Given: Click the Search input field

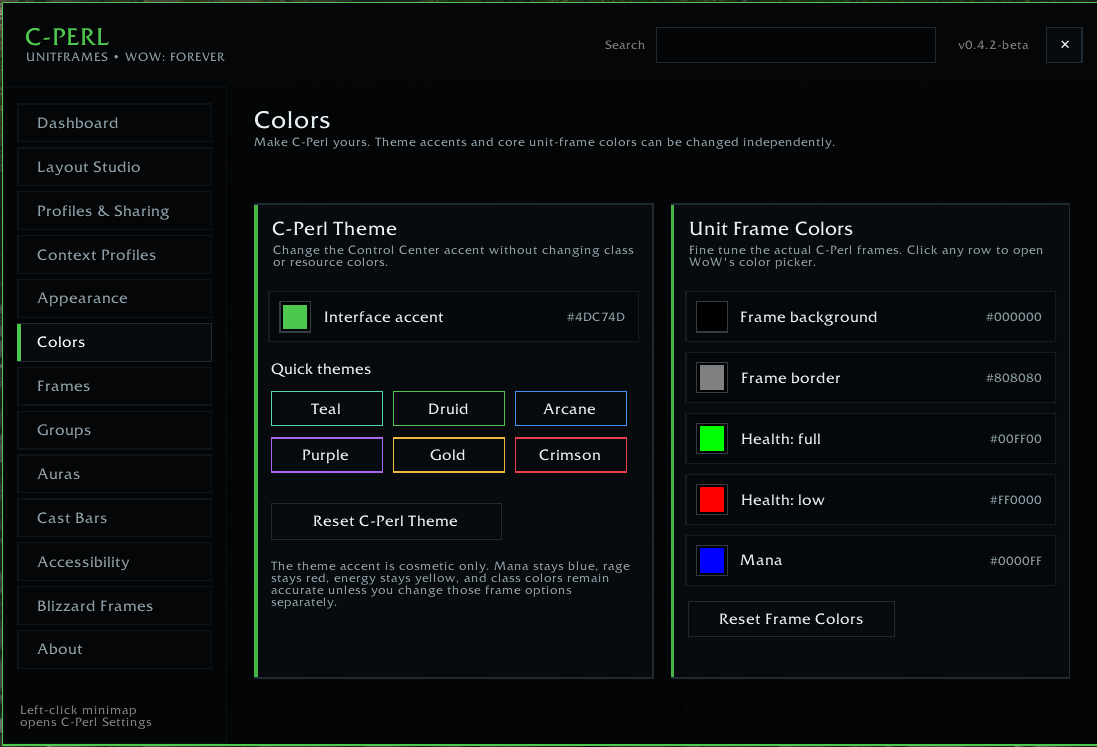Looking at the screenshot, I should coord(795,45).
